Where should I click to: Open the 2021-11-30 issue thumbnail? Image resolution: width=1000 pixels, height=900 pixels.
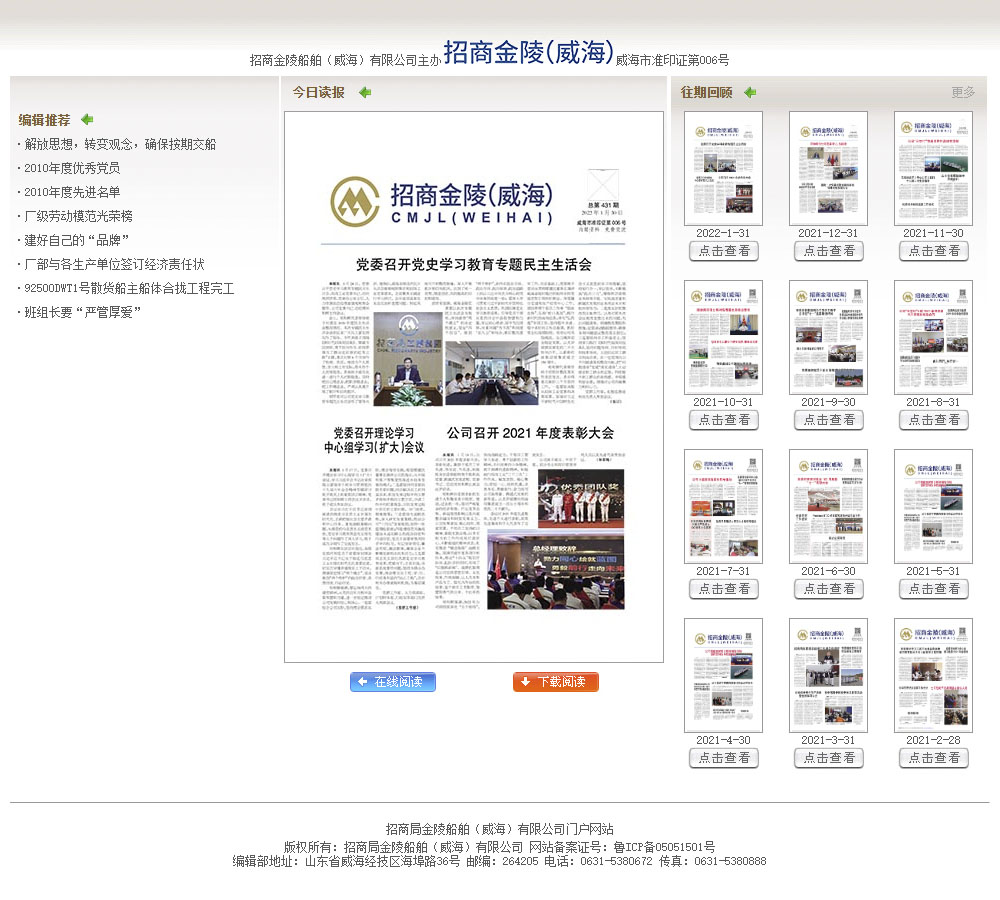[934, 168]
